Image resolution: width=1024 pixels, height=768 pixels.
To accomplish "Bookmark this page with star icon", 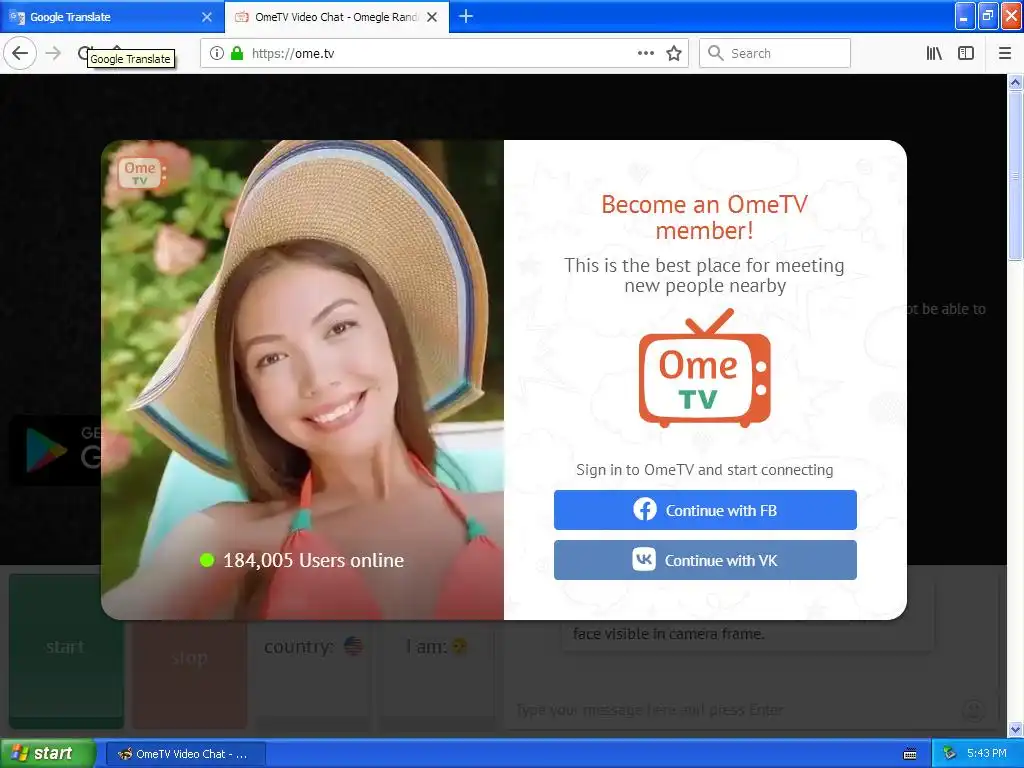I will point(674,53).
